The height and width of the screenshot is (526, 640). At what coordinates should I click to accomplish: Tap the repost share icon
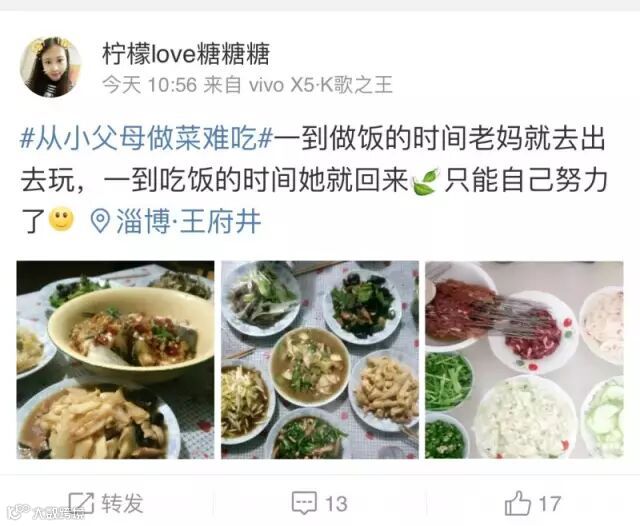coord(81,503)
